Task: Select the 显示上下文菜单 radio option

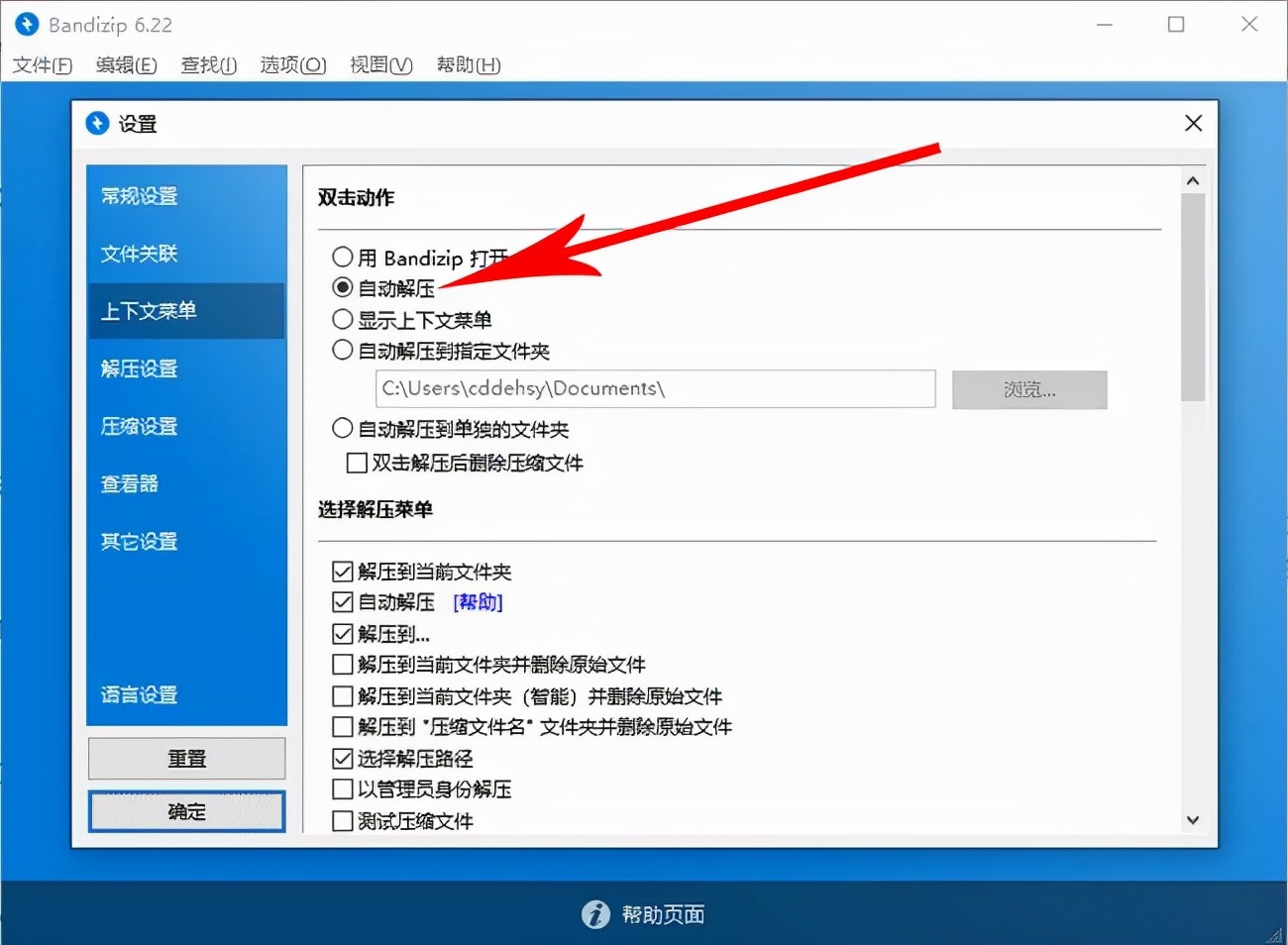Action: pos(342,319)
